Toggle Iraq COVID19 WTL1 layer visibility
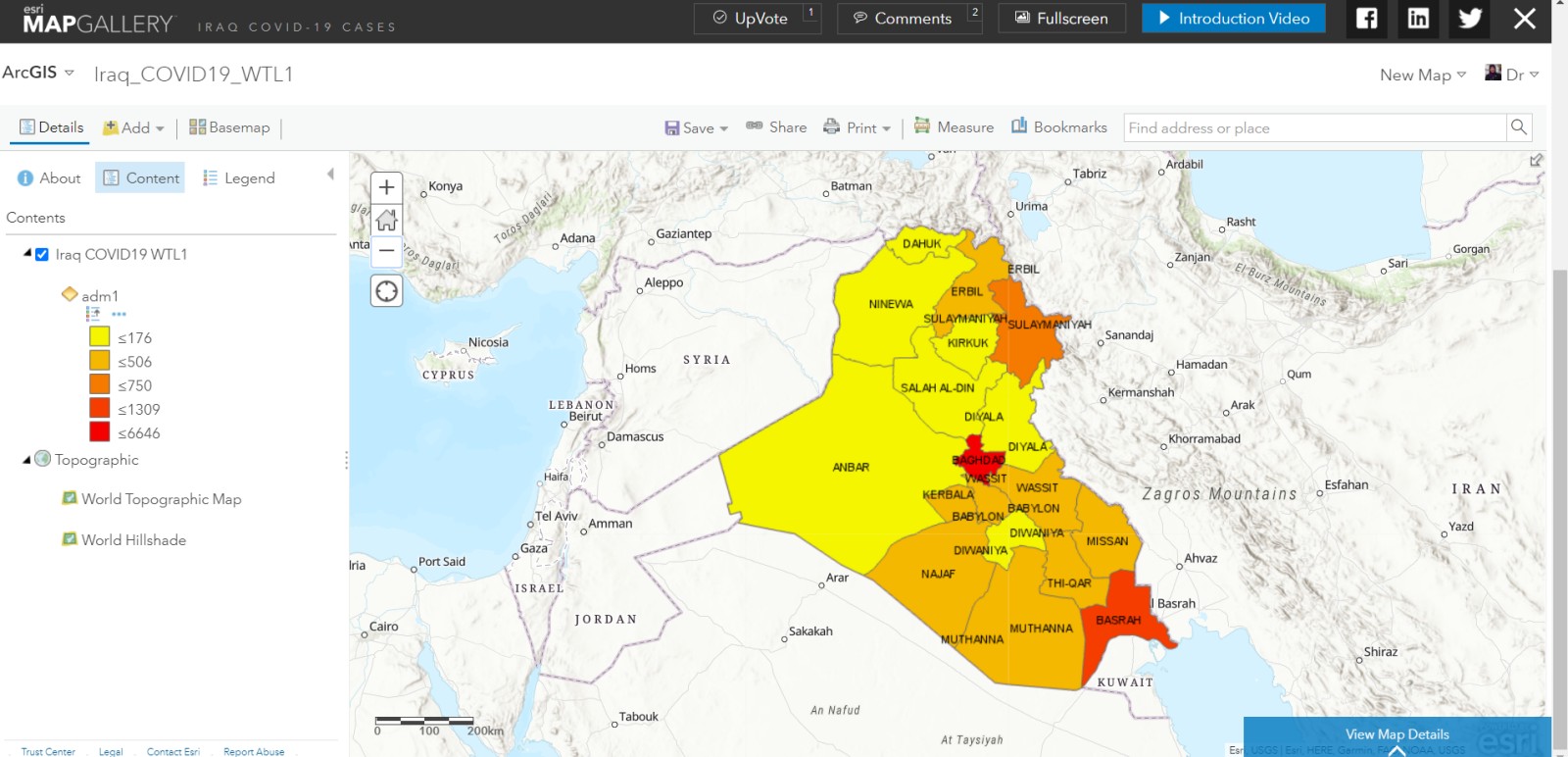 tap(42, 254)
